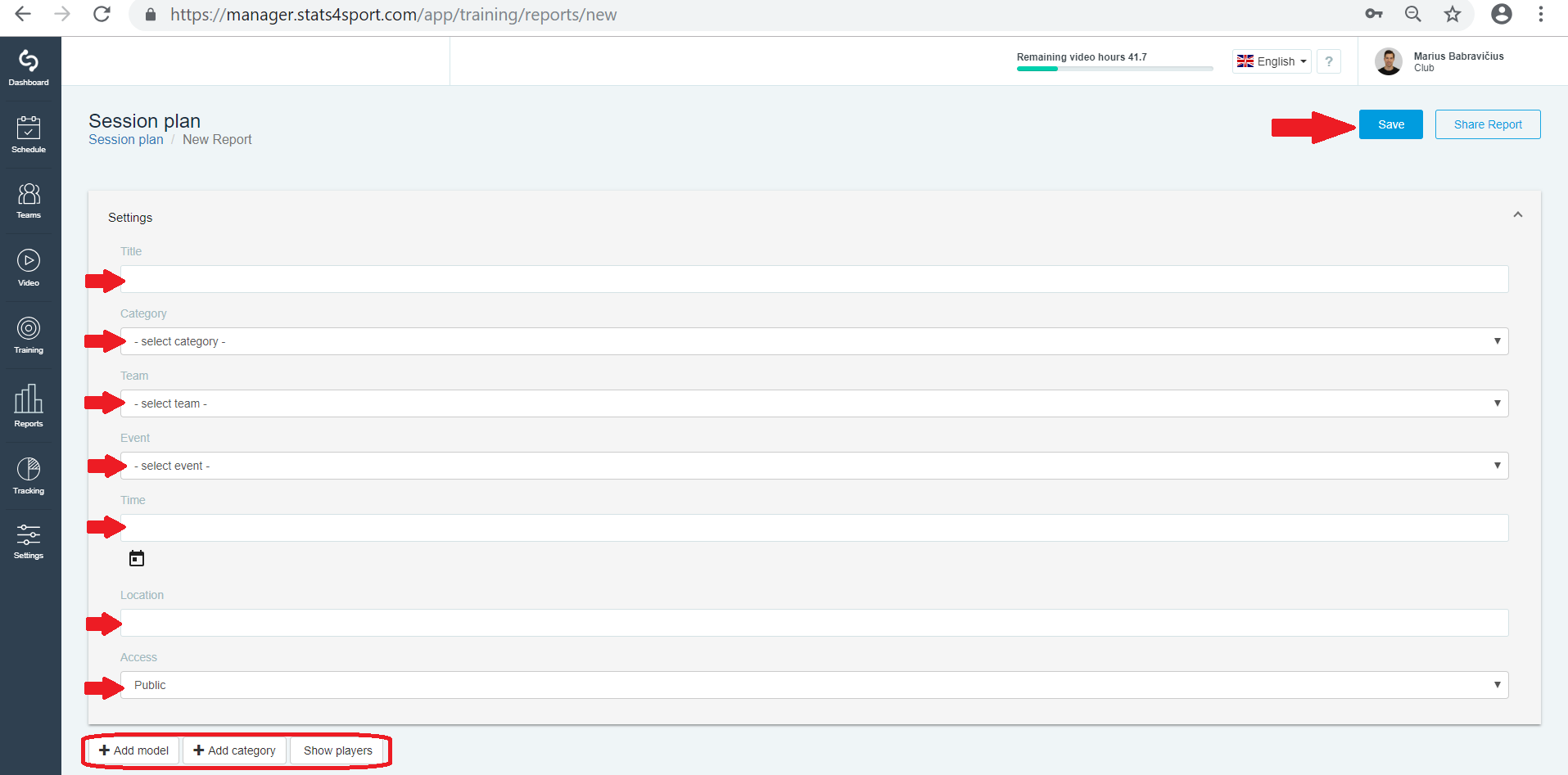Image resolution: width=1568 pixels, height=775 pixels.
Task: Reload the page
Action: pos(102,14)
